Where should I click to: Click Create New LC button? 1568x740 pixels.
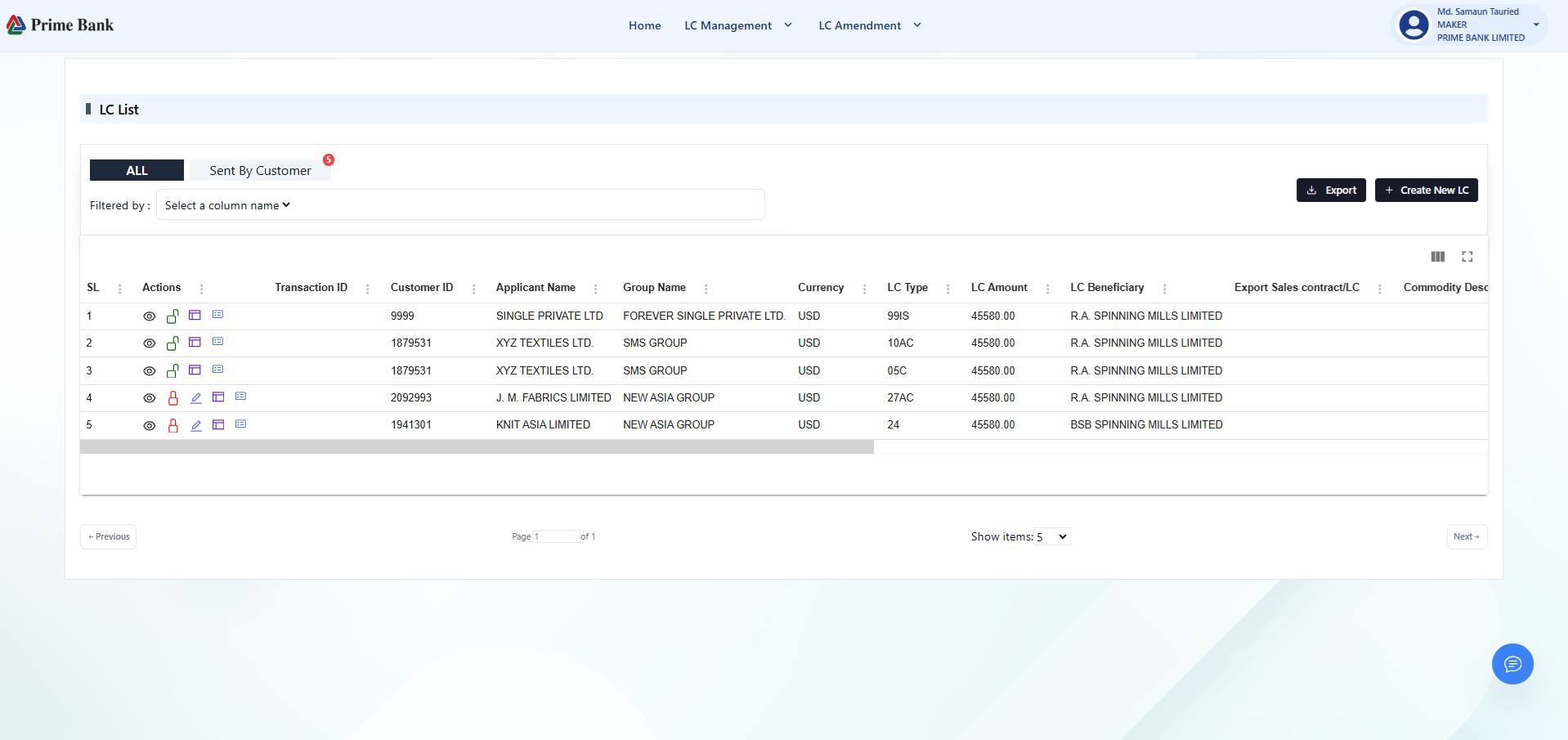pyautogui.click(x=1426, y=190)
